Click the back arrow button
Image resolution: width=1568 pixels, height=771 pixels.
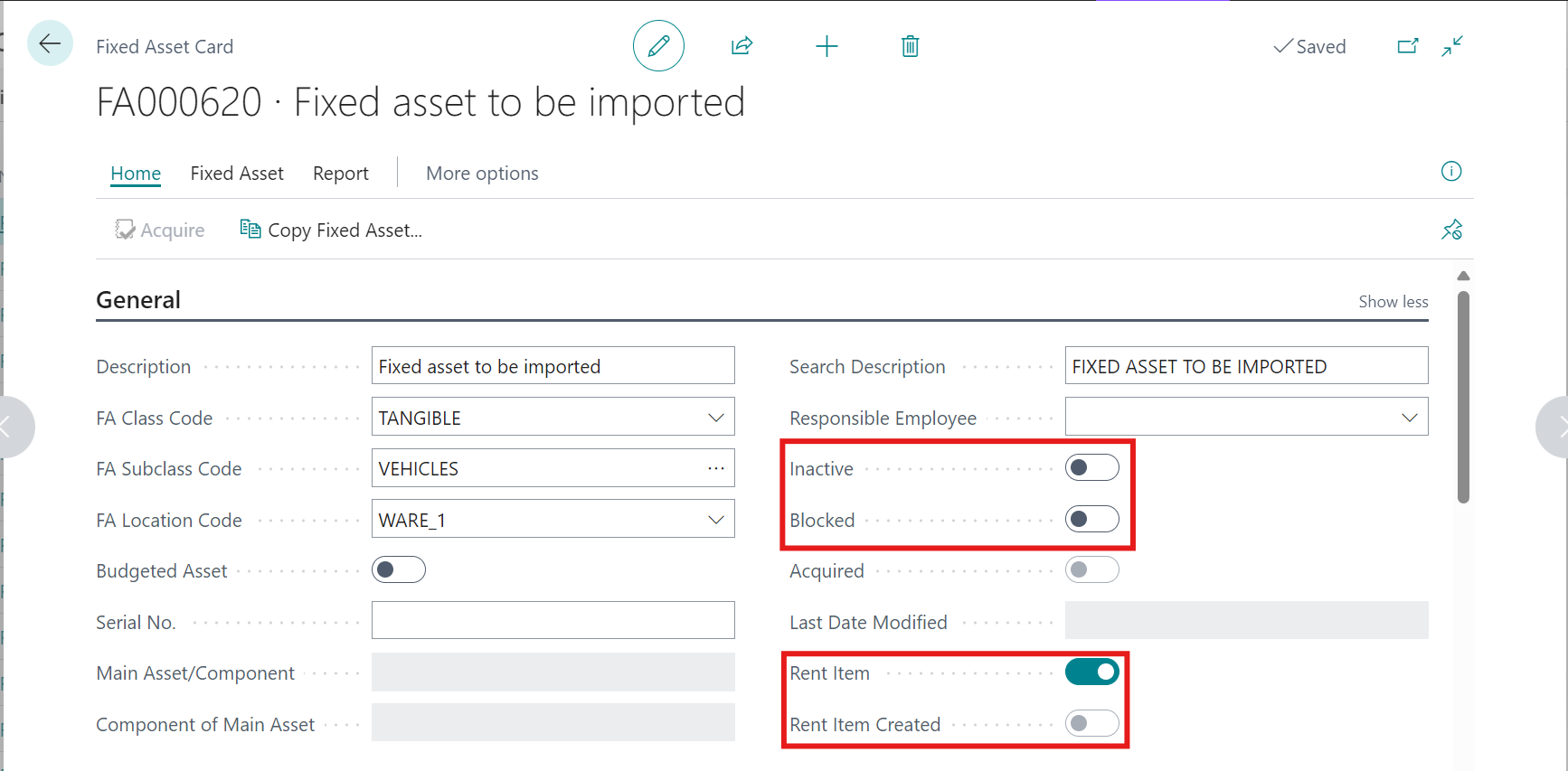tap(50, 43)
